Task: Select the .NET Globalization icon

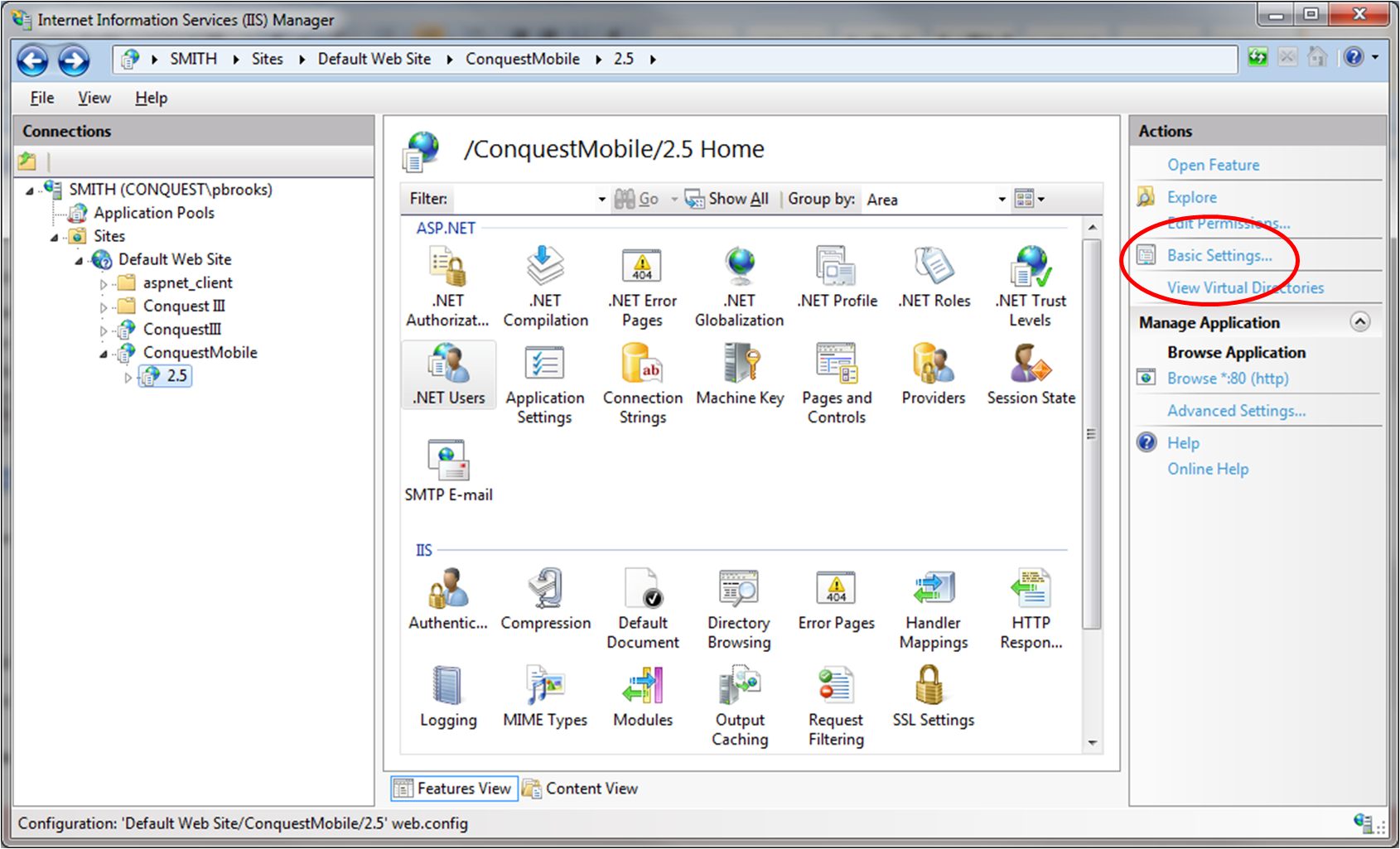Action: 739,287
